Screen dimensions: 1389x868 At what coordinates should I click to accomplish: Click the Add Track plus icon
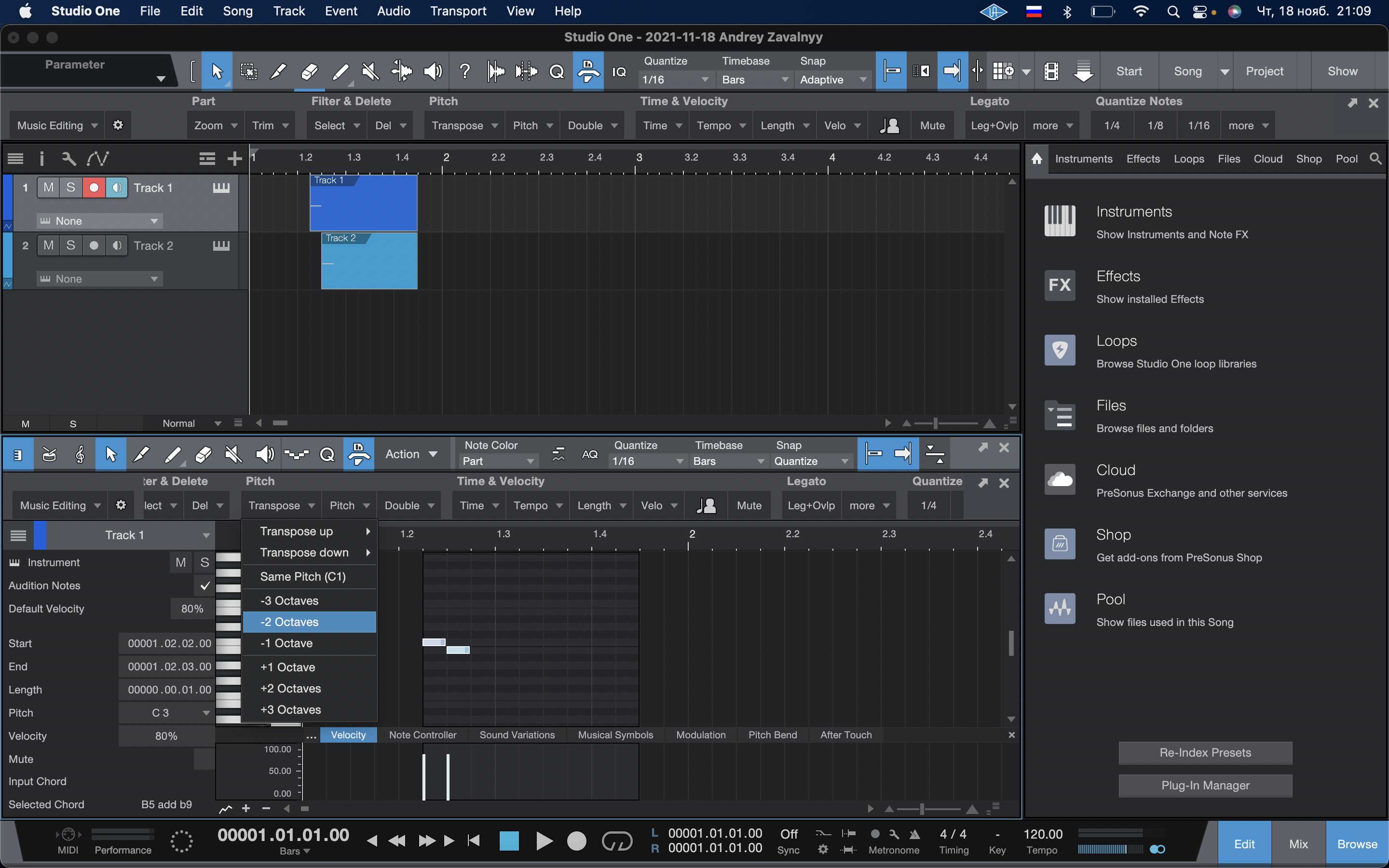[234, 159]
